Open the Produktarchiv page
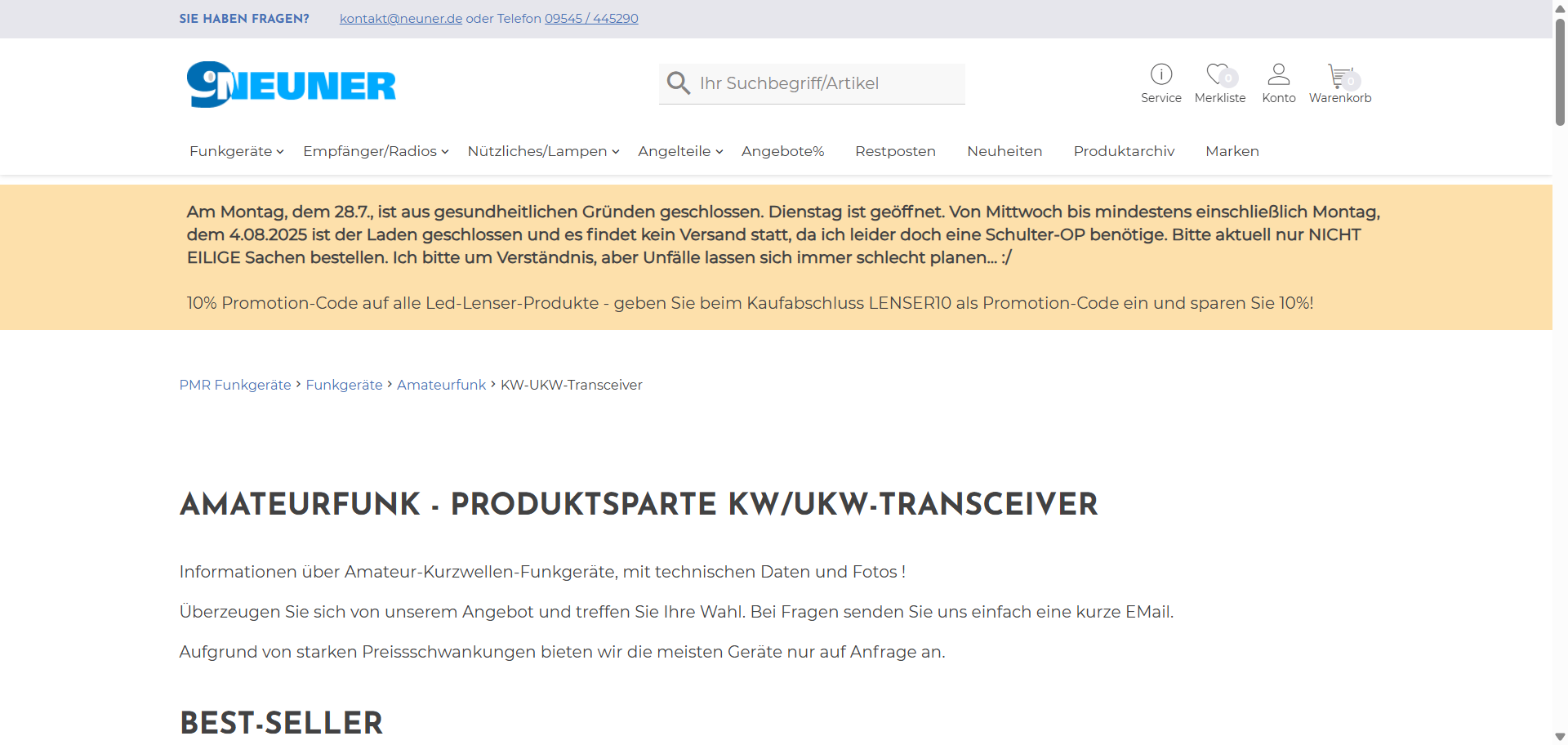The width and height of the screenshot is (1568, 745). [1124, 151]
